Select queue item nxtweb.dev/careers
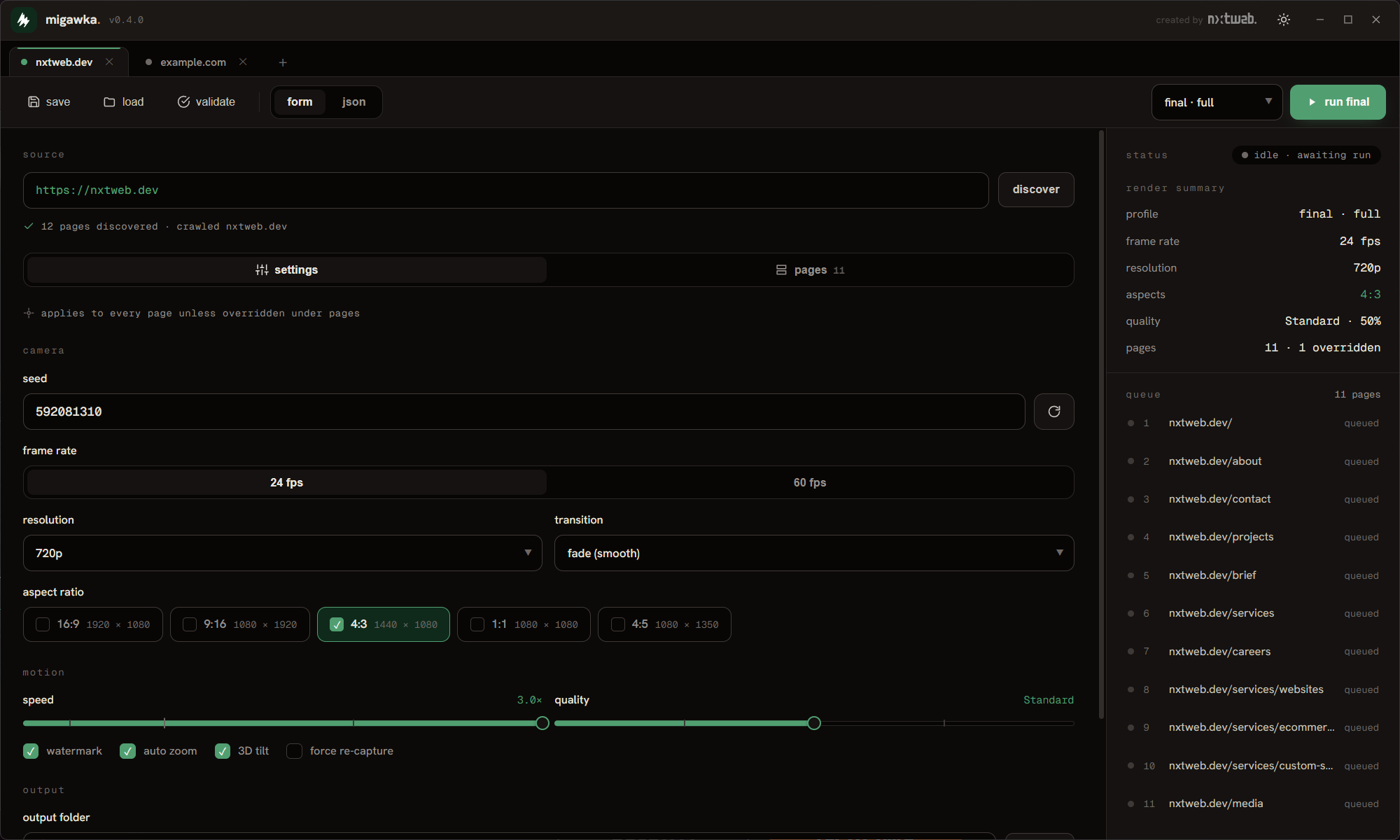1400x840 pixels. [1253, 652]
